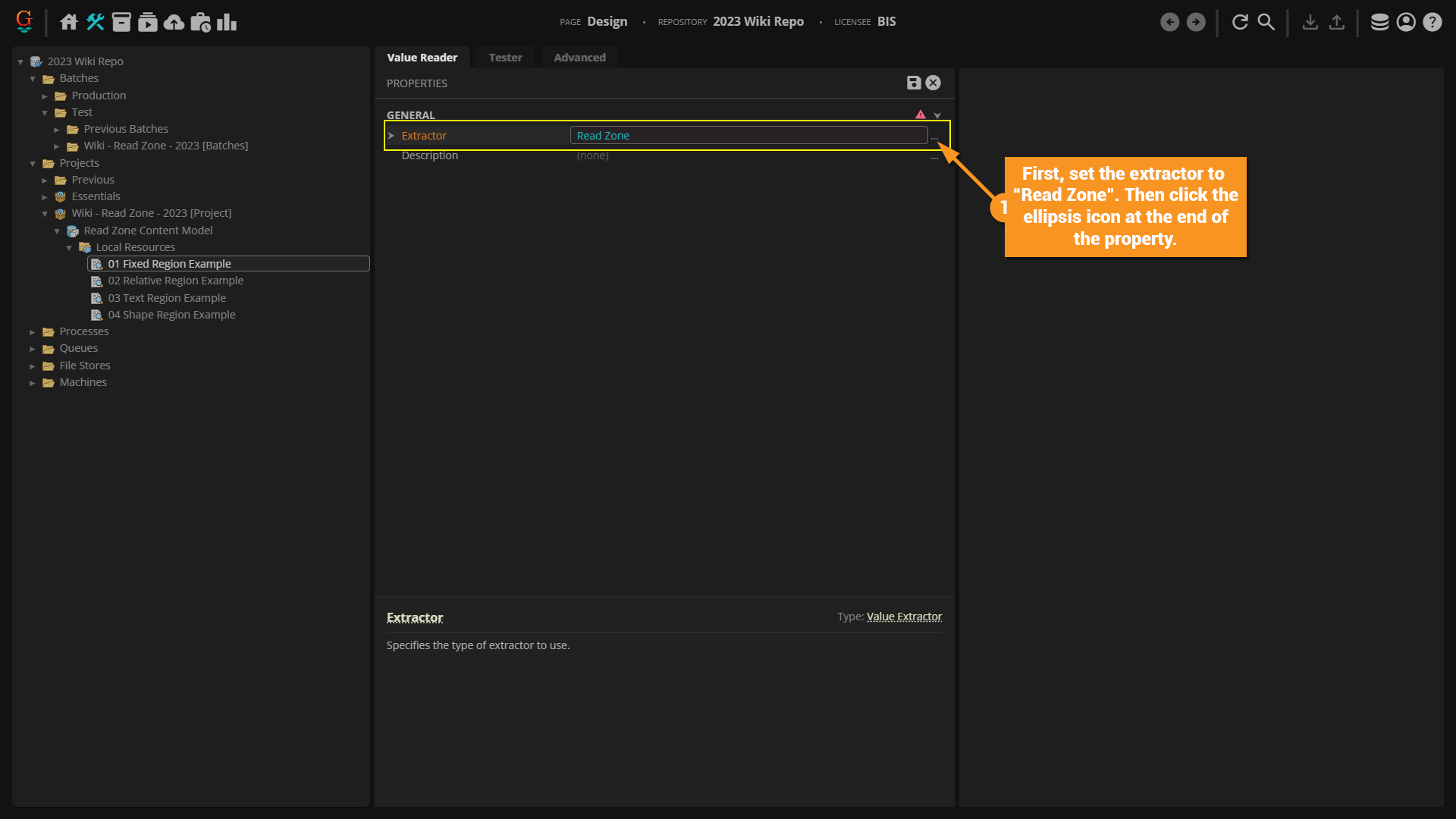
Task: Select 03 Text Region Example item
Action: point(166,298)
